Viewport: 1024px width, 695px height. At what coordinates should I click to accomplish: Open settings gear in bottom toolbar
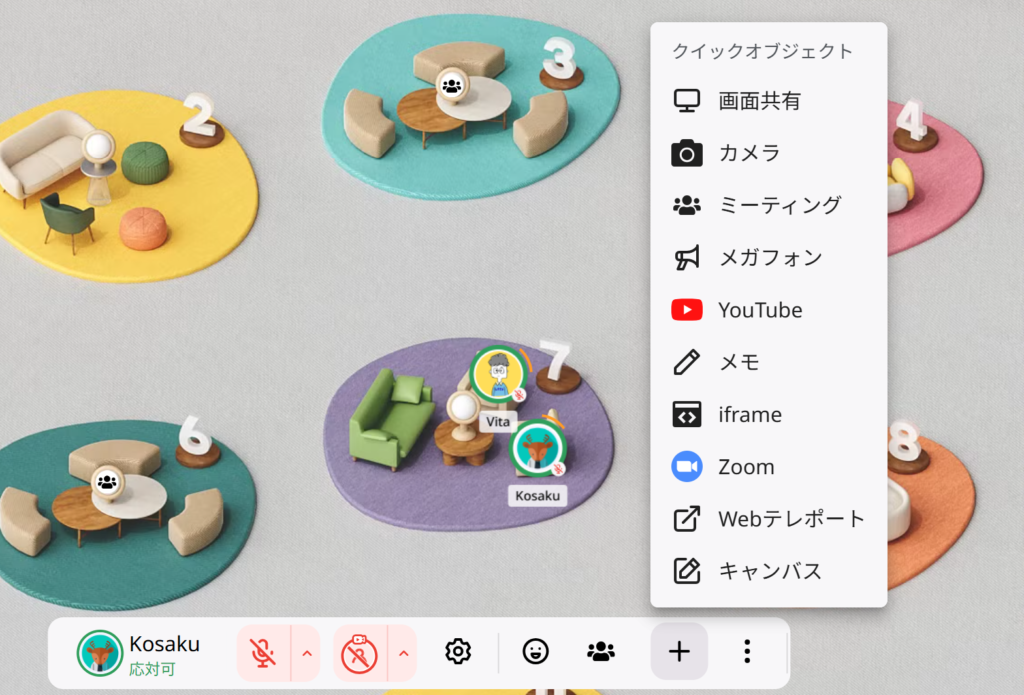458,652
